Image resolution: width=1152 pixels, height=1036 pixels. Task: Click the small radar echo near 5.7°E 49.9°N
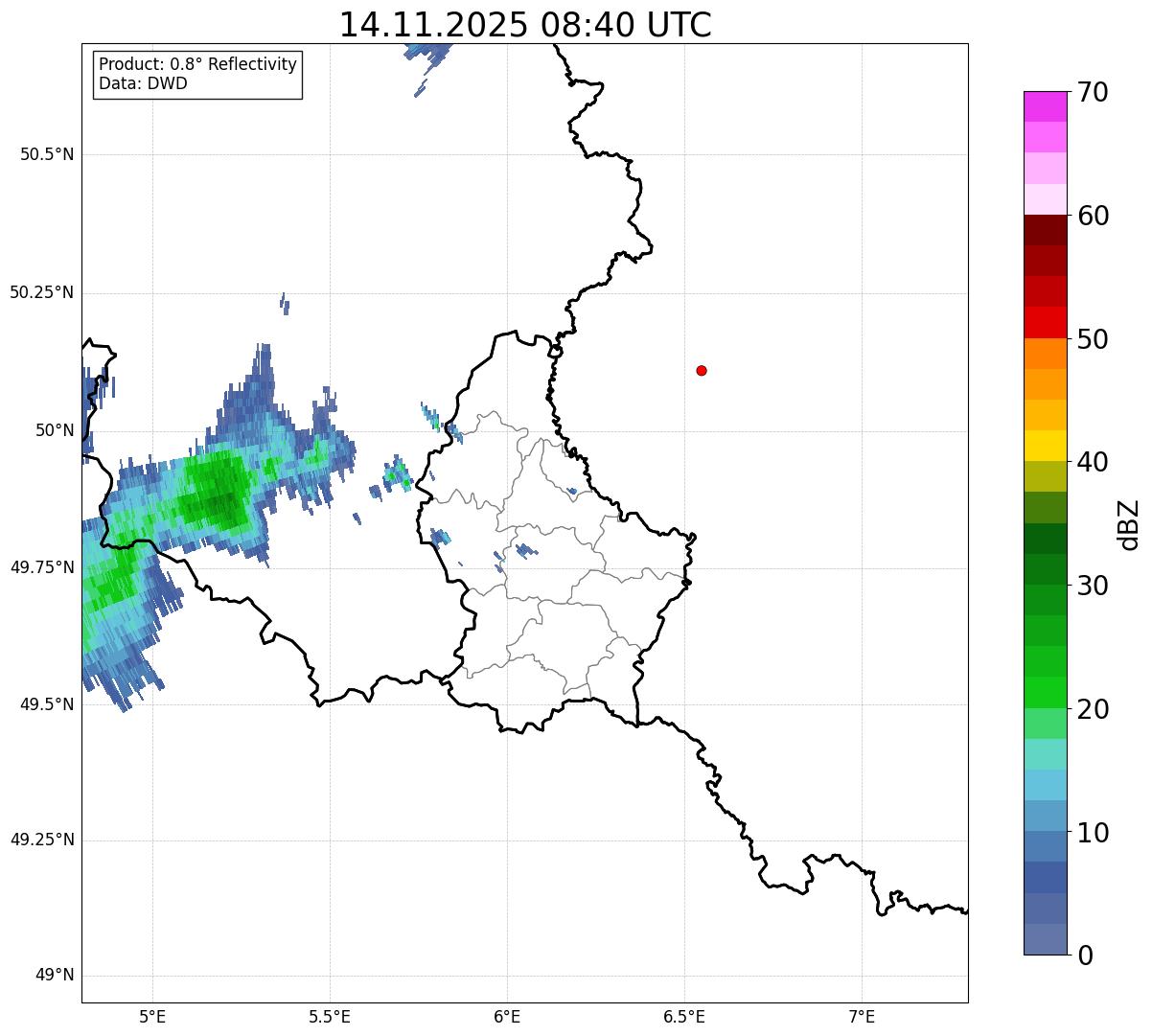pyautogui.click(x=398, y=473)
